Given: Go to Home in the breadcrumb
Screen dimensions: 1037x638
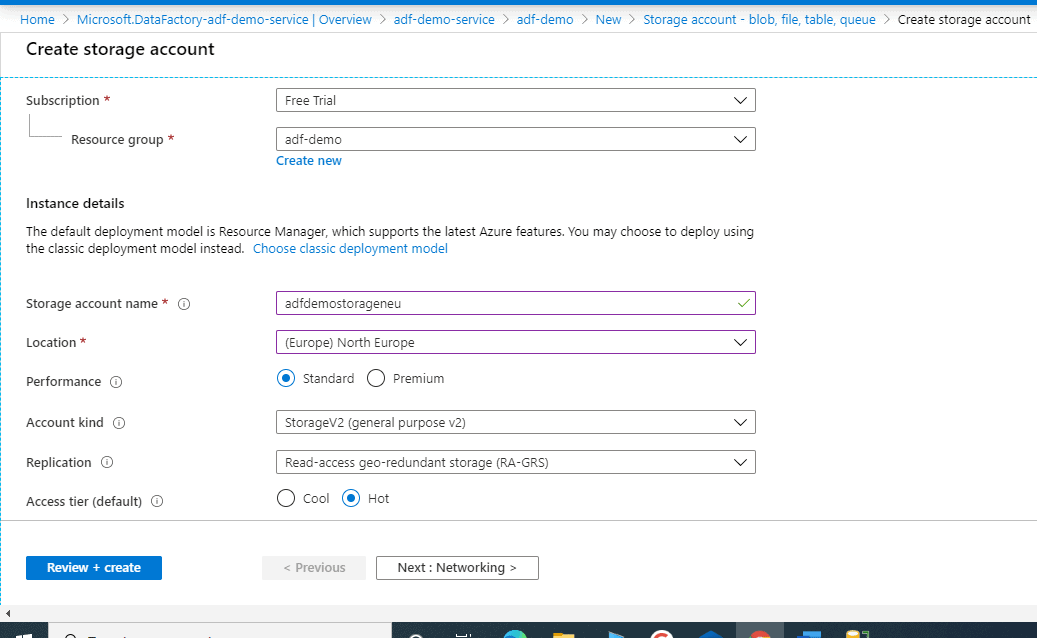Looking at the screenshot, I should click(x=37, y=20).
